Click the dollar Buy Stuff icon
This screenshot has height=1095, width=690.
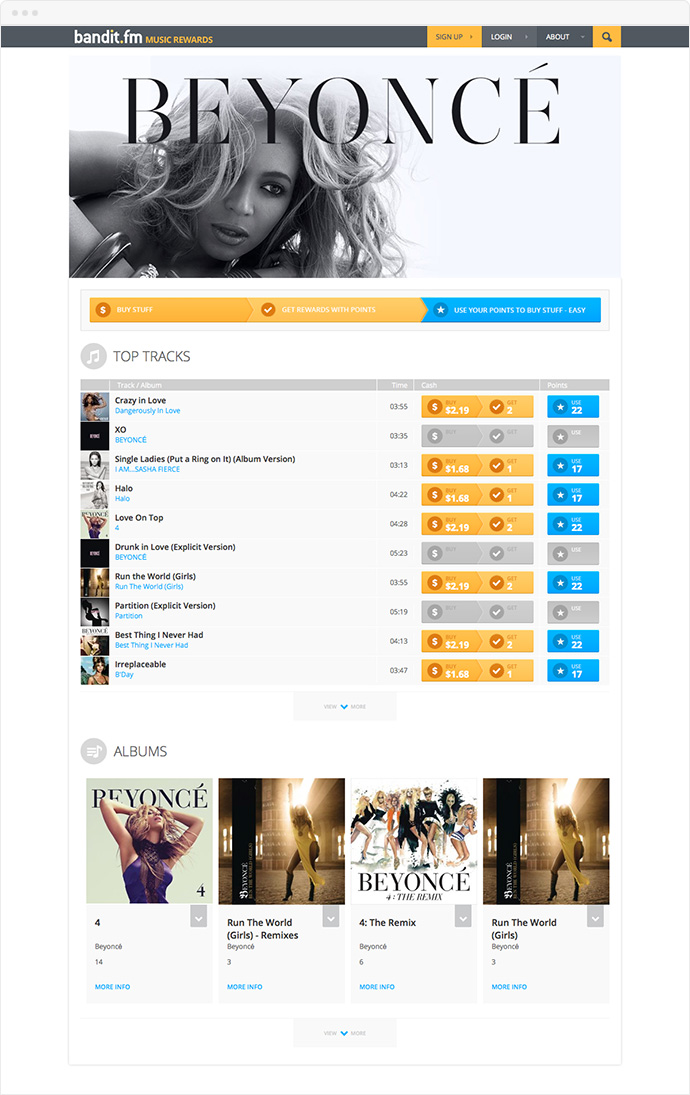tap(103, 309)
